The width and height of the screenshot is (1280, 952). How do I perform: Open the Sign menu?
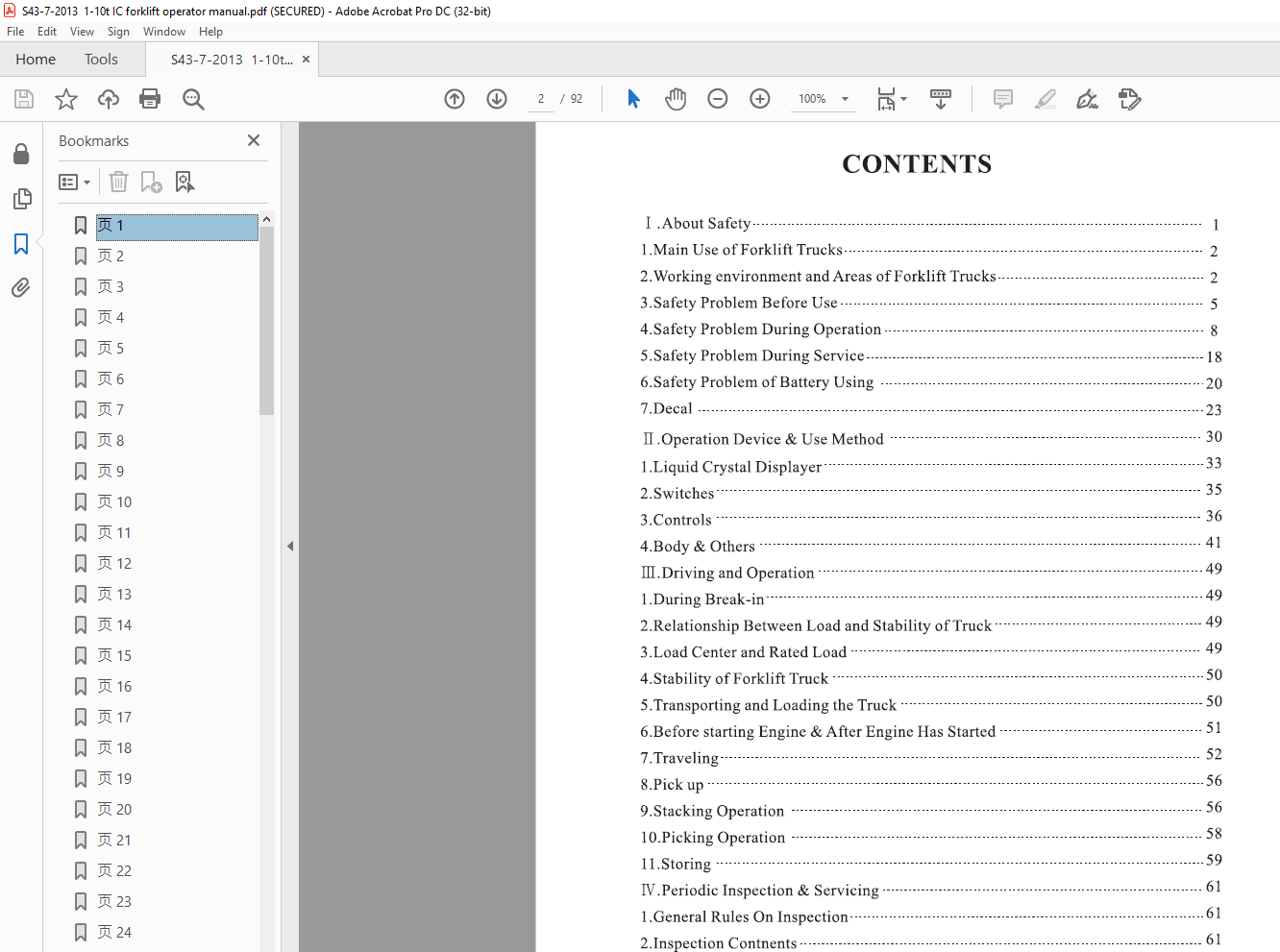(x=118, y=32)
